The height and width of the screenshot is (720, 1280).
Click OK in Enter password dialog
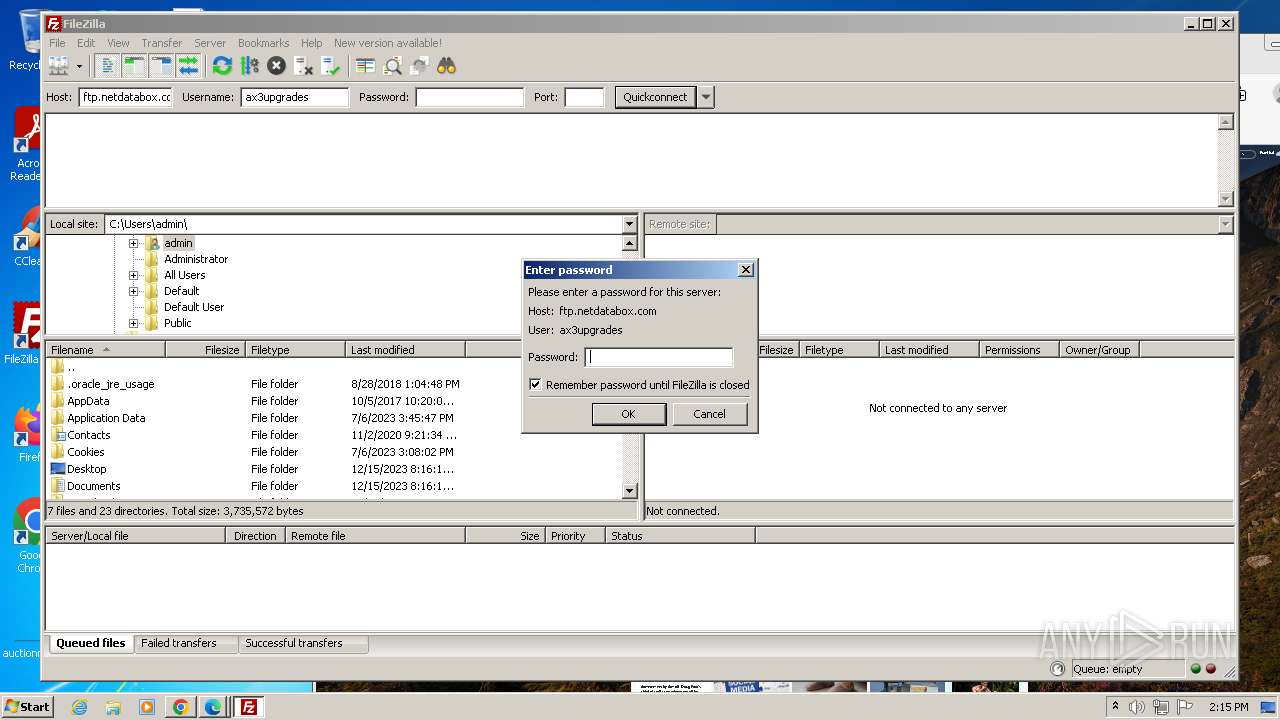628,414
